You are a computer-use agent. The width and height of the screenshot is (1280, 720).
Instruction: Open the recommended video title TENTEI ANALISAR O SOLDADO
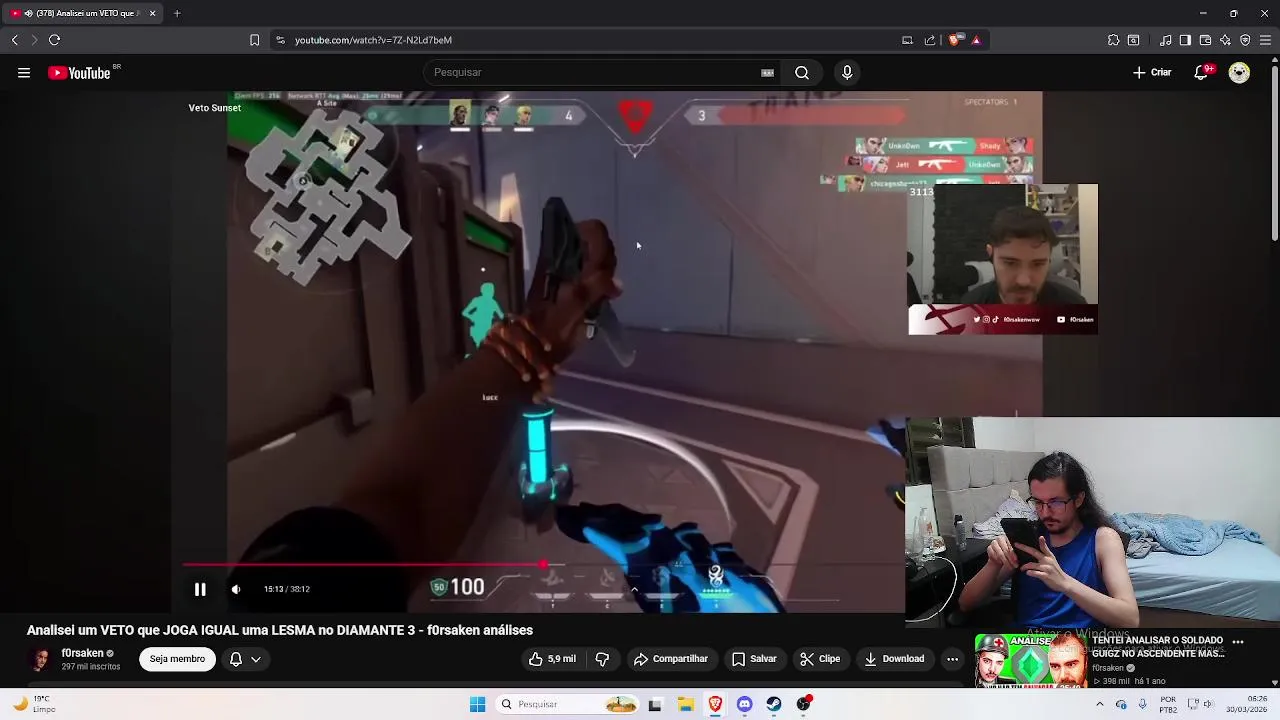(1158, 647)
